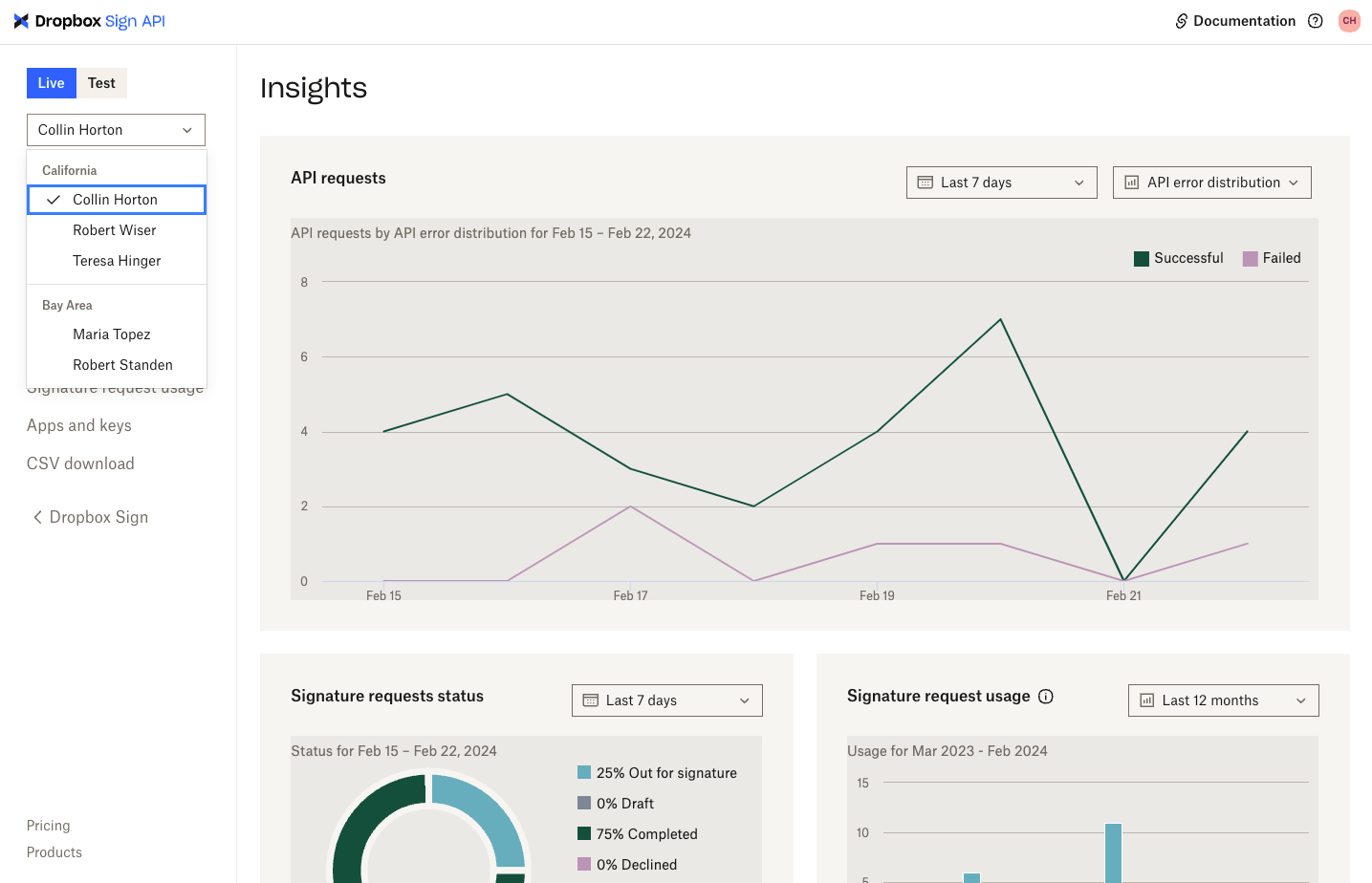This screenshot has height=883, width=1372.
Task: Click the back chevron beside Dropbox Sign
Action: [x=37, y=517]
